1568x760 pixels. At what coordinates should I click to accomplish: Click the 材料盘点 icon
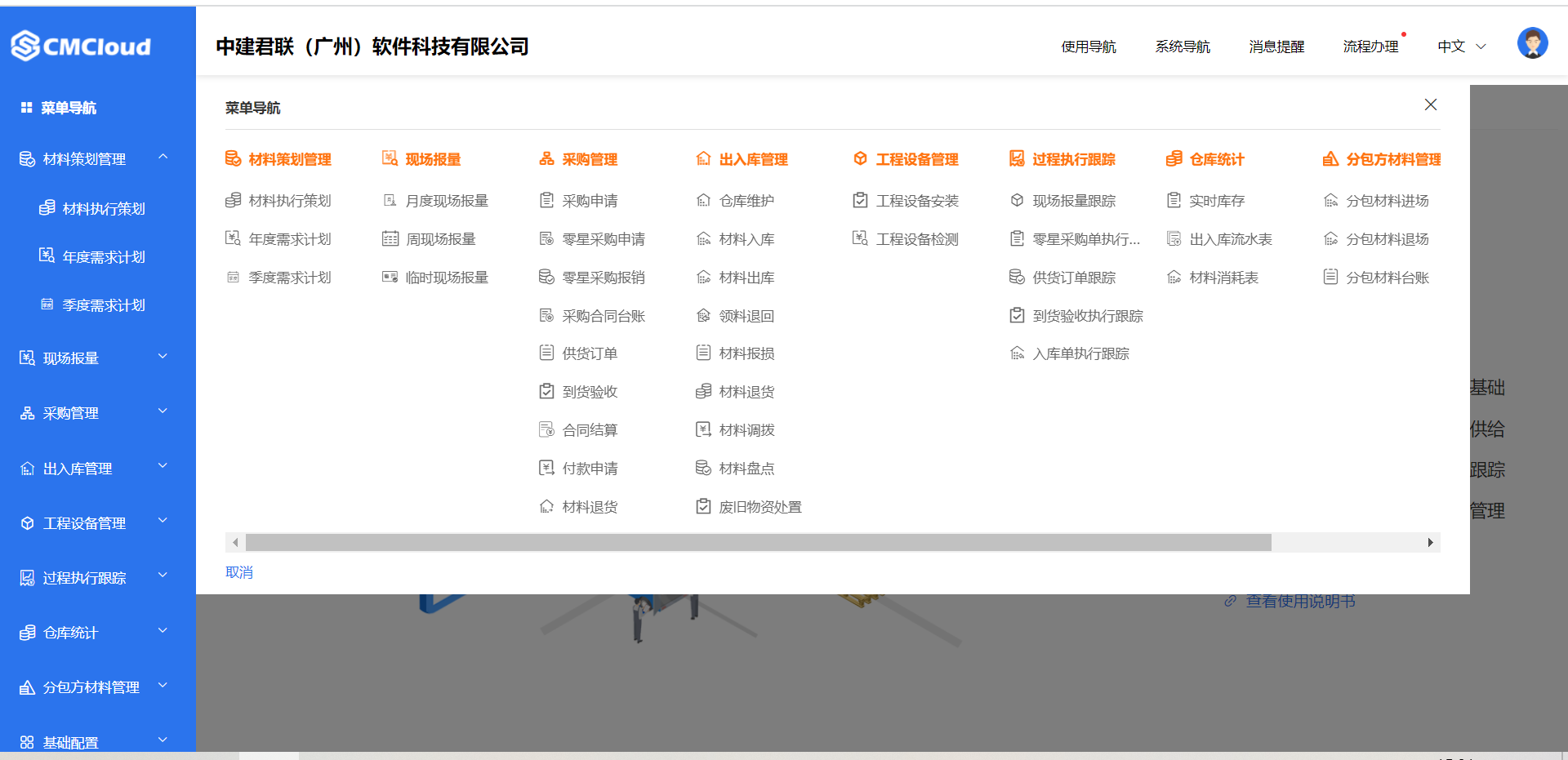click(703, 468)
